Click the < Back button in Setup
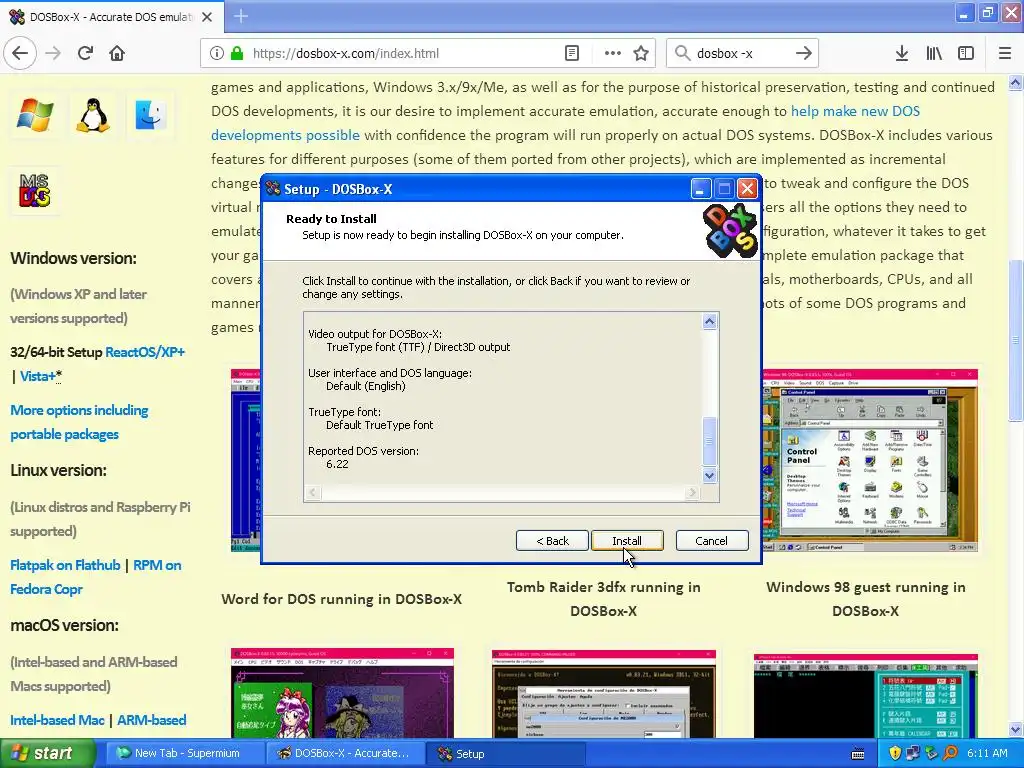The height and width of the screenshot is (768, 1024). [552, 541]
